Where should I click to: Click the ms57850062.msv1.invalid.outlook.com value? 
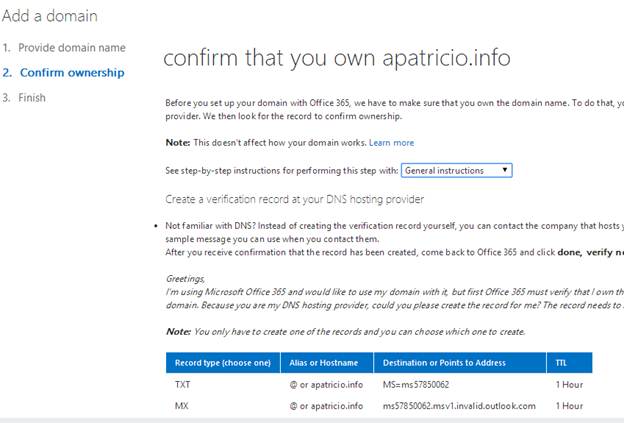click(x=459, y=406)
